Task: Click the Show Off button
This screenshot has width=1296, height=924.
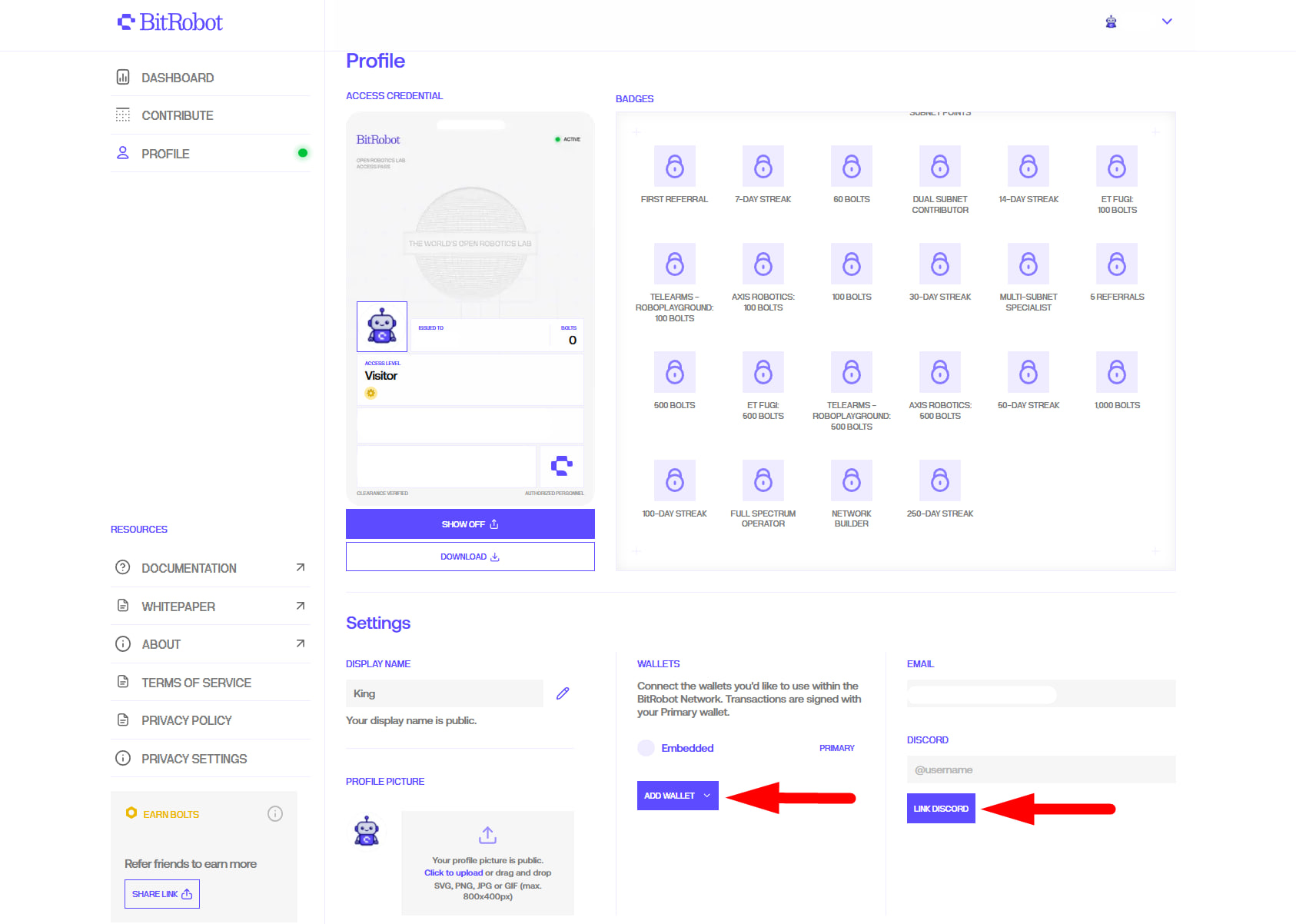Action: pos(470,524)
